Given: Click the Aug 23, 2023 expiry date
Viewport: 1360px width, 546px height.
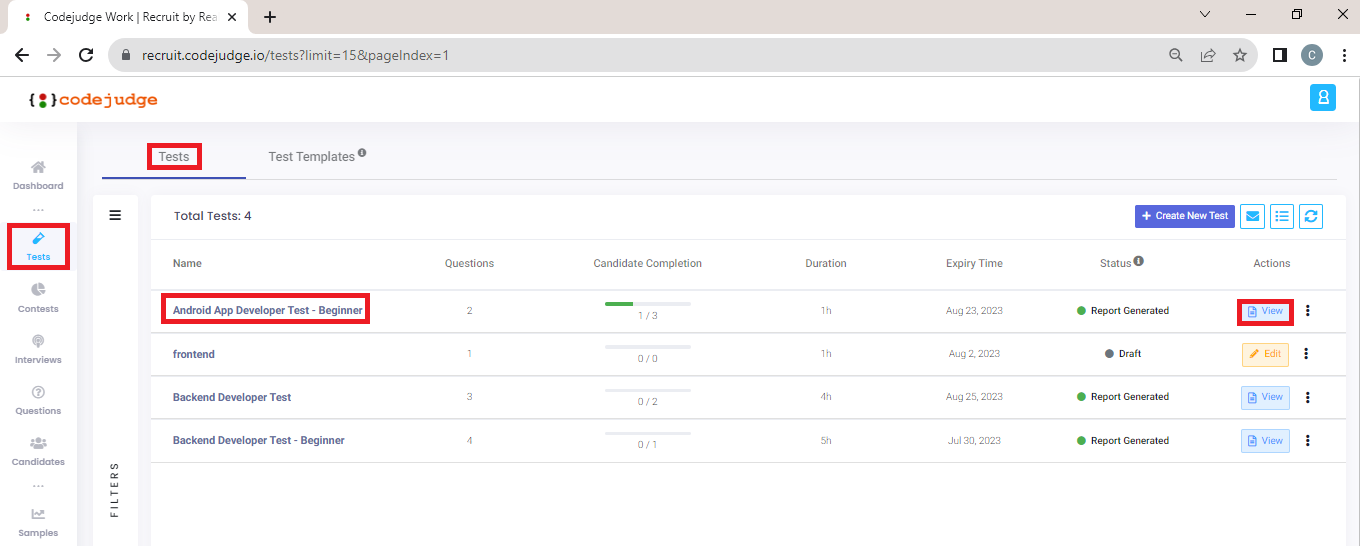Looking at the screenshot, I should (x=974, y=311).
